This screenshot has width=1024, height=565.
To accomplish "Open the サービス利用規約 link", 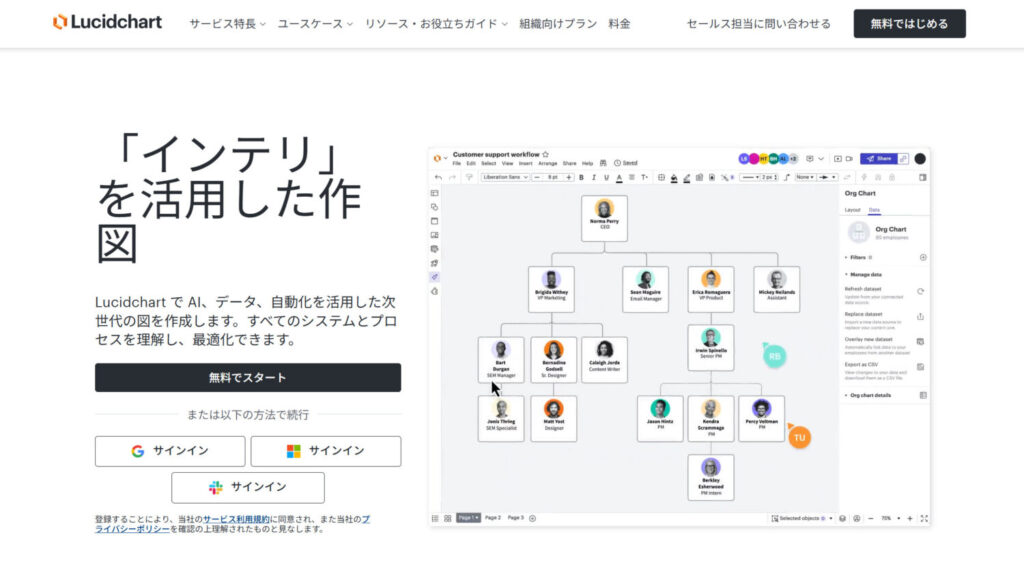I will point(236,519).
